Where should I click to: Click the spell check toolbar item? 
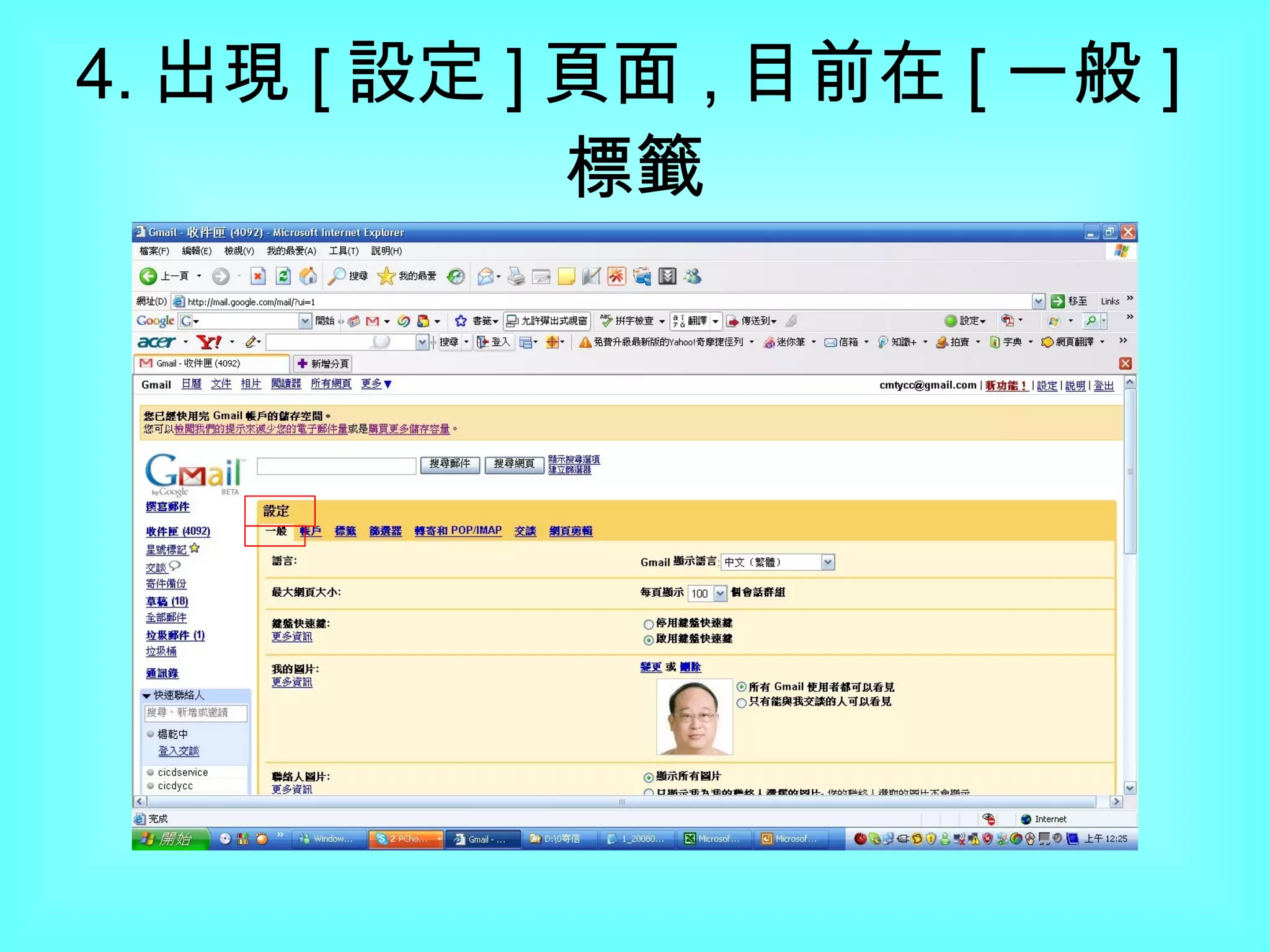[628, 321]
